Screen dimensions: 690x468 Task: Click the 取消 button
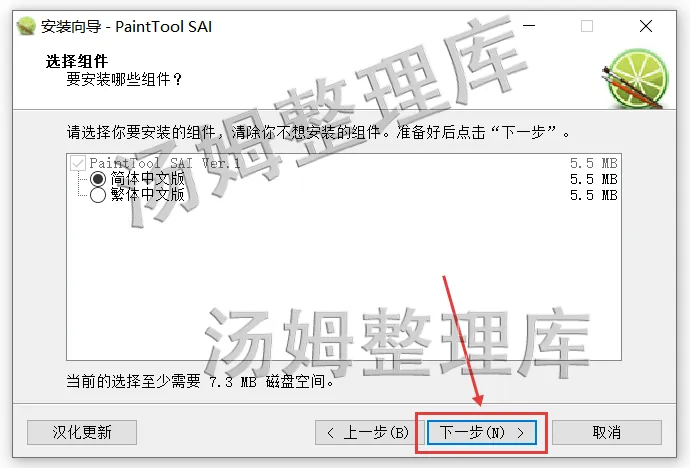607,432
